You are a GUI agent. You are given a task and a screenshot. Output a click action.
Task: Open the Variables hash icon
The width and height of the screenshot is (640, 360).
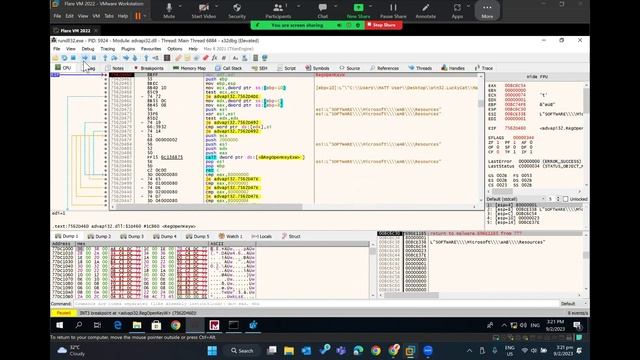tap(224, 58)
